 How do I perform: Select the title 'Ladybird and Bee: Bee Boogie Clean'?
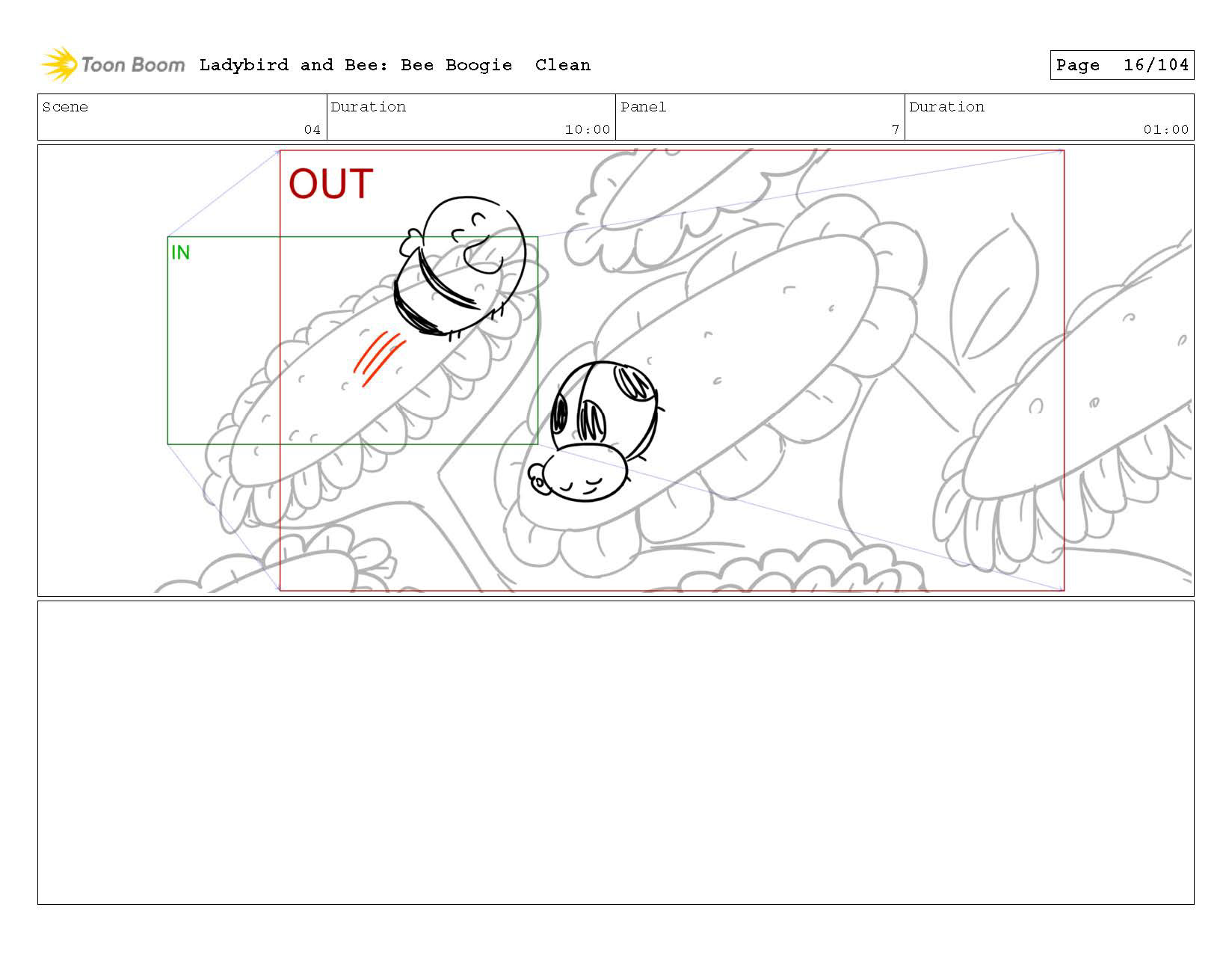(x=395, y=65)
